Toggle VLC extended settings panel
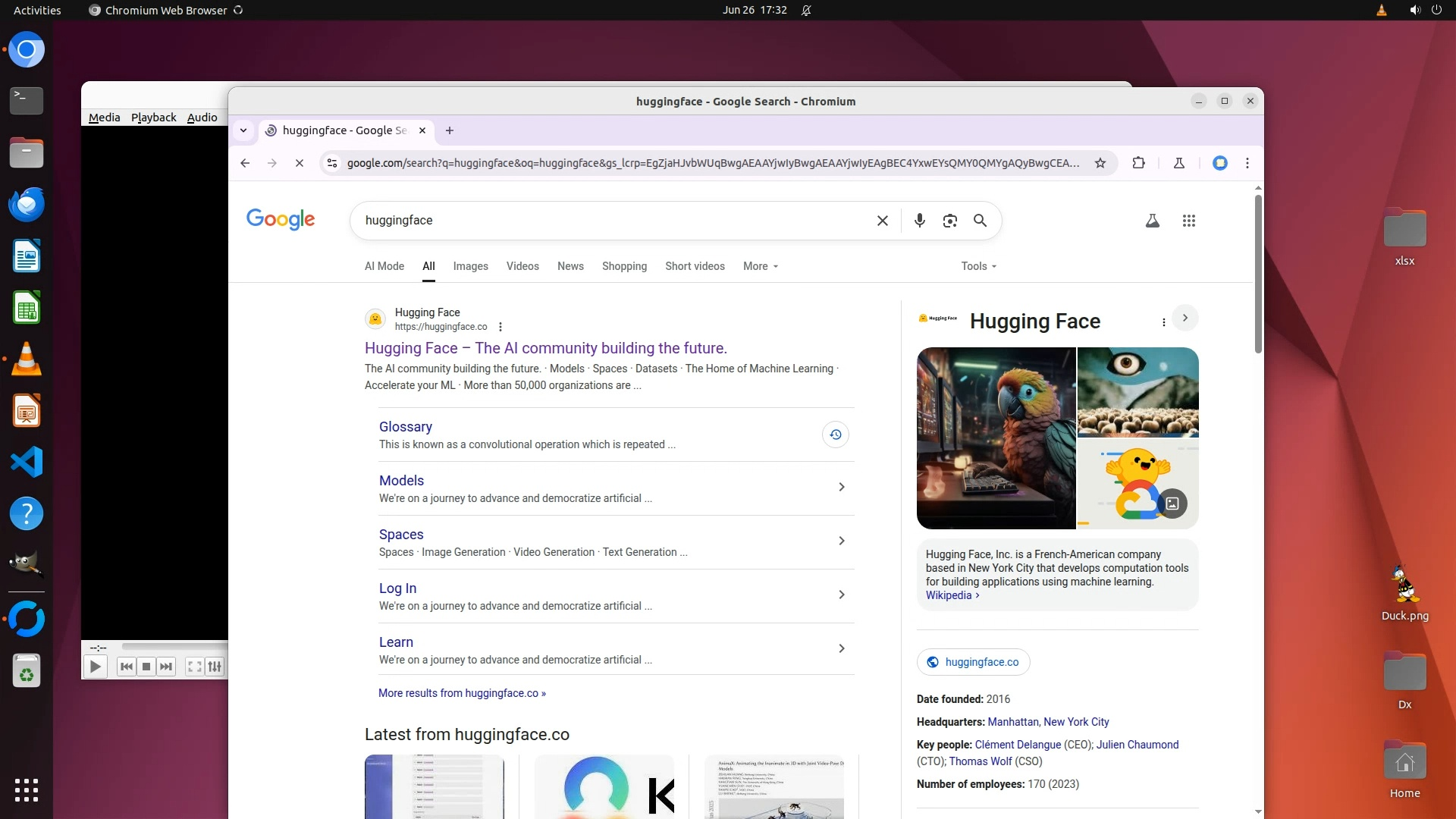Image resolution: width=1456 pixels, height=819 pixels. [x=215, y=667]
